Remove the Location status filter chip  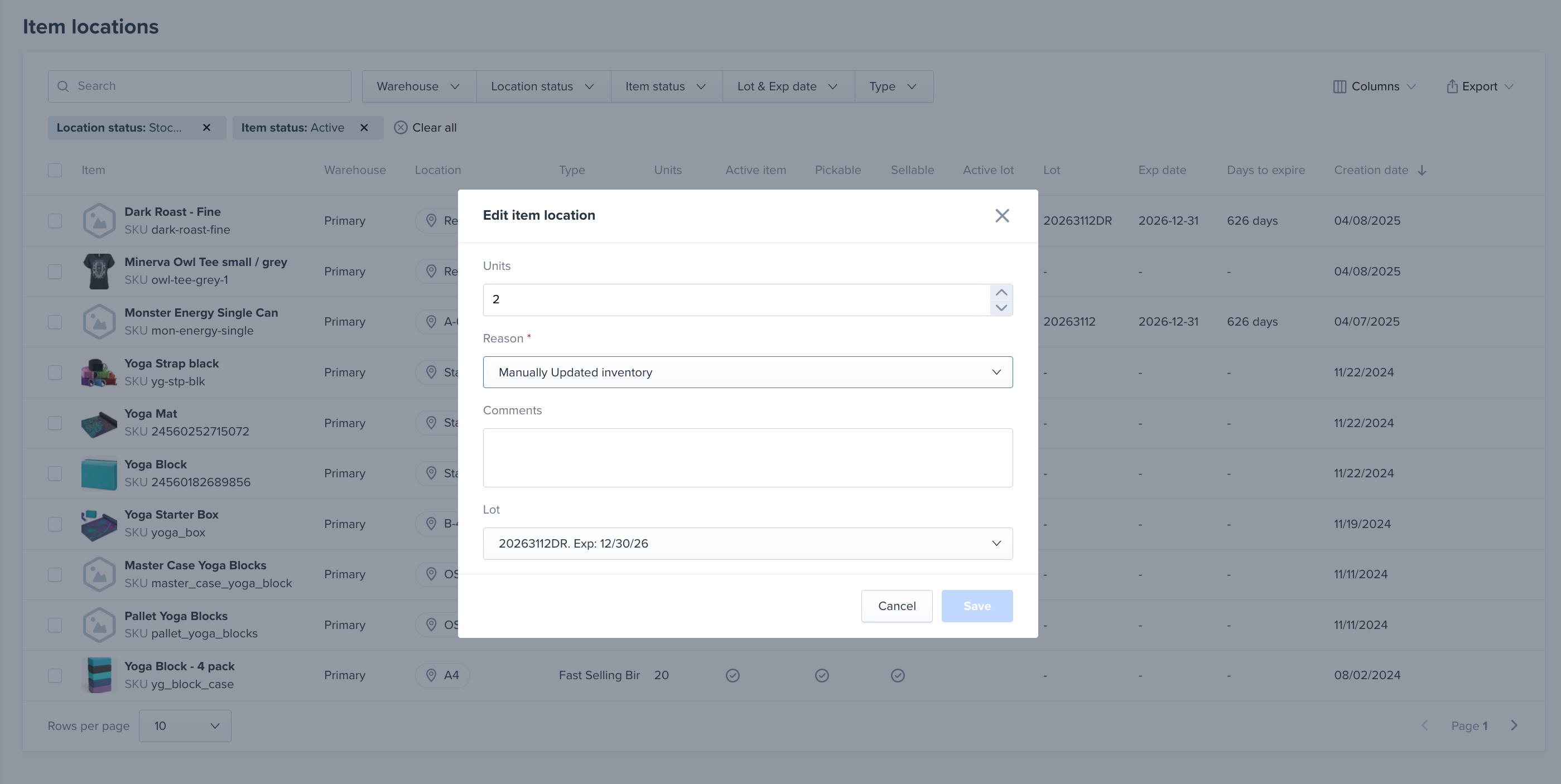coord(206,128)
